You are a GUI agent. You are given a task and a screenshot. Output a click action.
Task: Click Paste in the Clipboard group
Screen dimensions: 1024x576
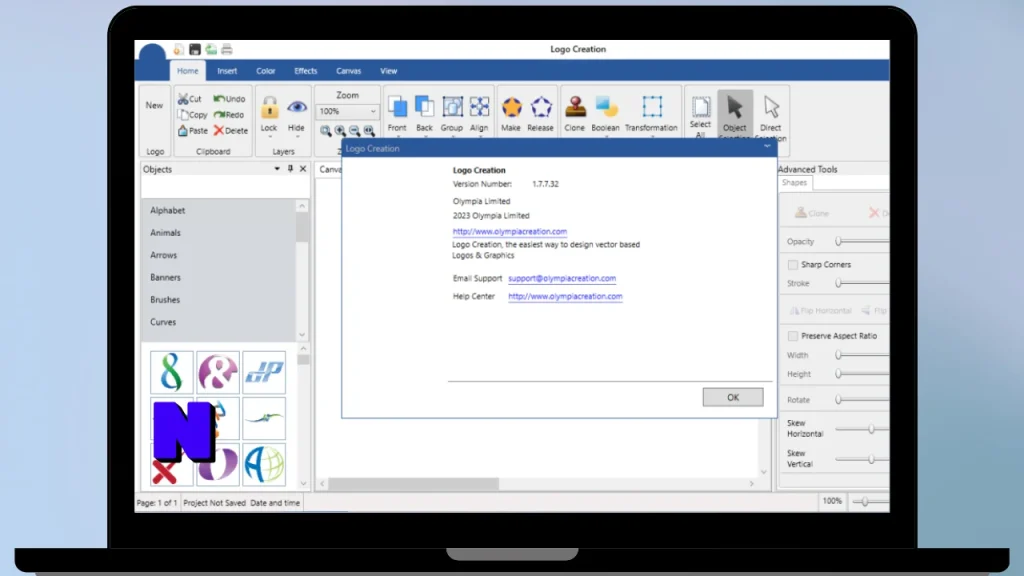(192, 131)
